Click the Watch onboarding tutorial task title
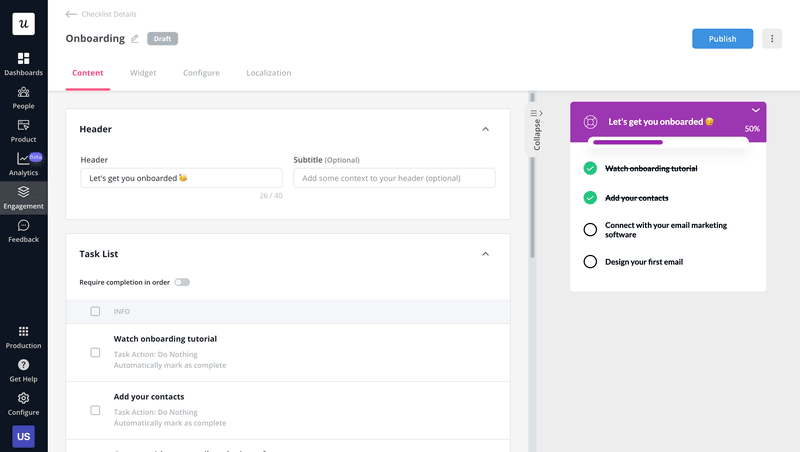800x452 pixels. tap(165, 339)
